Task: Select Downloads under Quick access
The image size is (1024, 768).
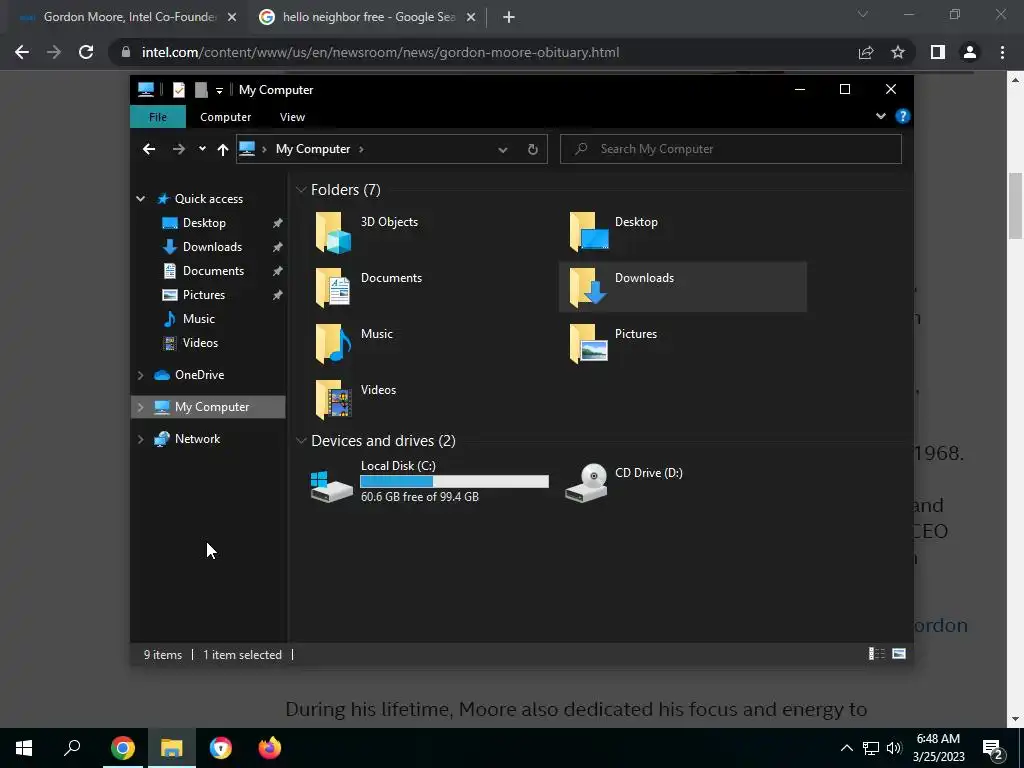Action: pyautogui.click(x=212, y=247)
